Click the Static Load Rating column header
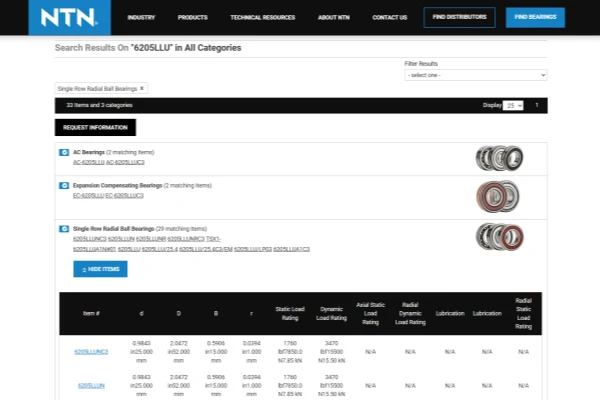Image resolution: width=600 pixels, height=400 pixels. [290, 313]
